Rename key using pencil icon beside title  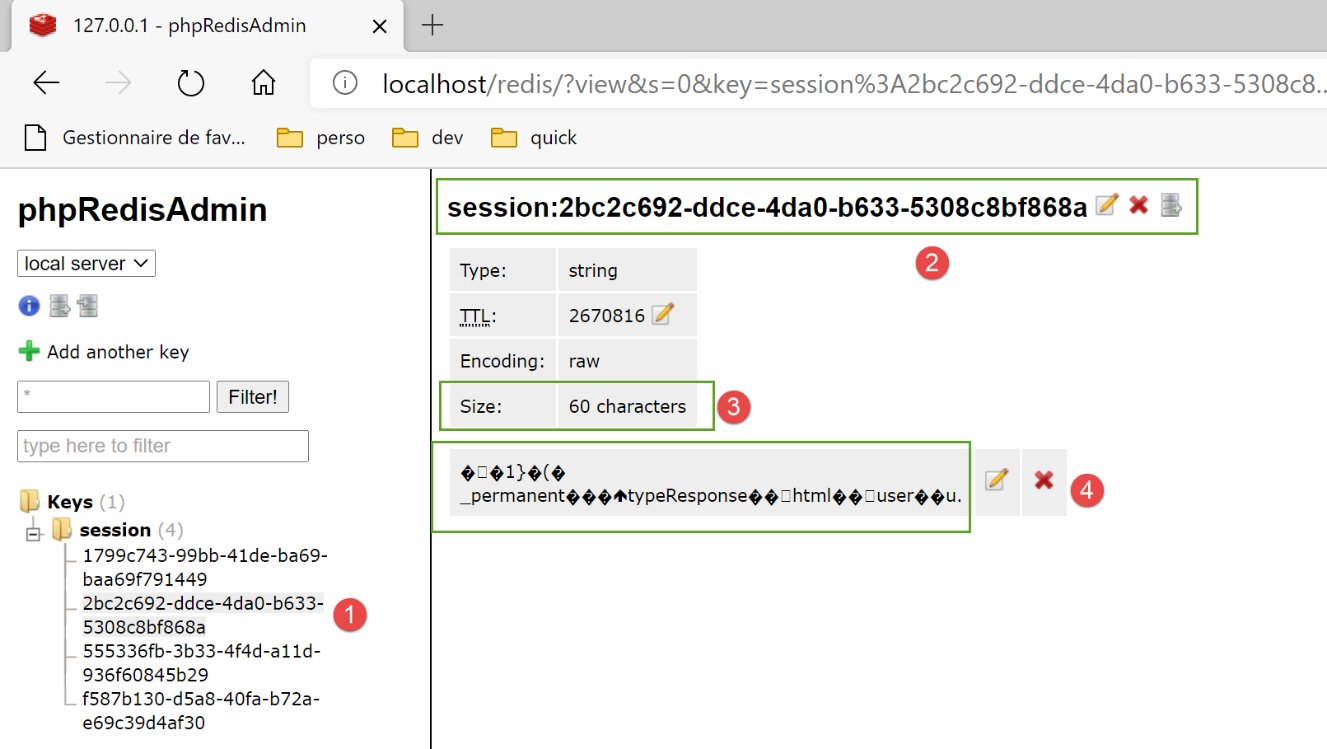[1106, 206]
